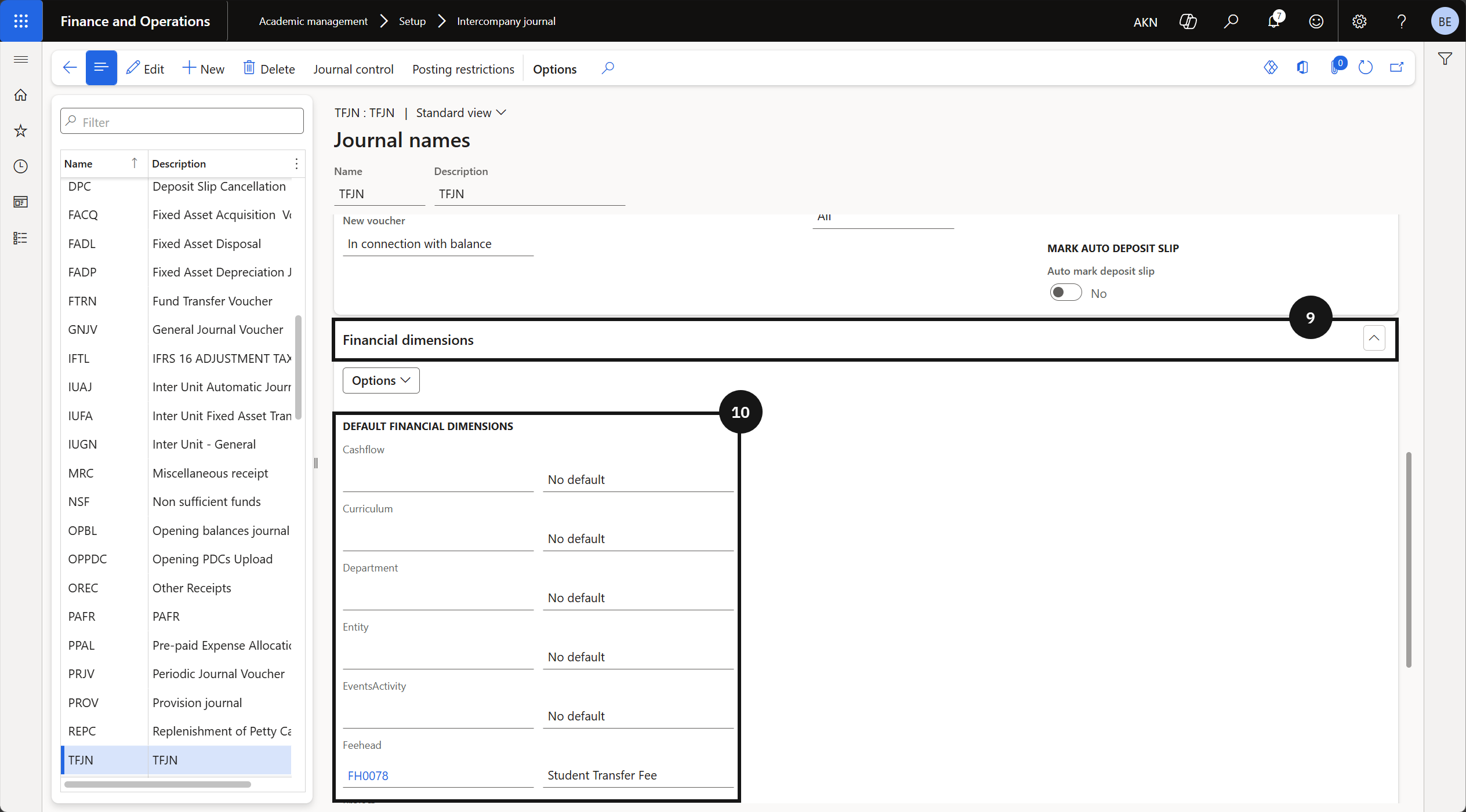Open Power Apps diamond icon
Viewport: 1466px width, 812px height.
point(1271,68)
